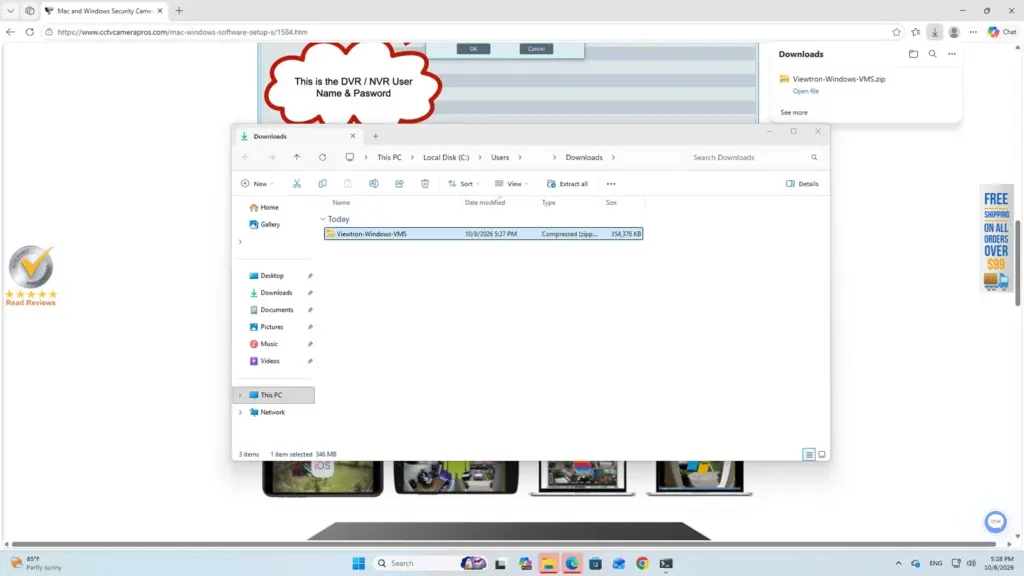Screen dimensions: 1024x576
Task: Select the Viewtron-Windows-VMS file row
Action: (x=483, y=234)
